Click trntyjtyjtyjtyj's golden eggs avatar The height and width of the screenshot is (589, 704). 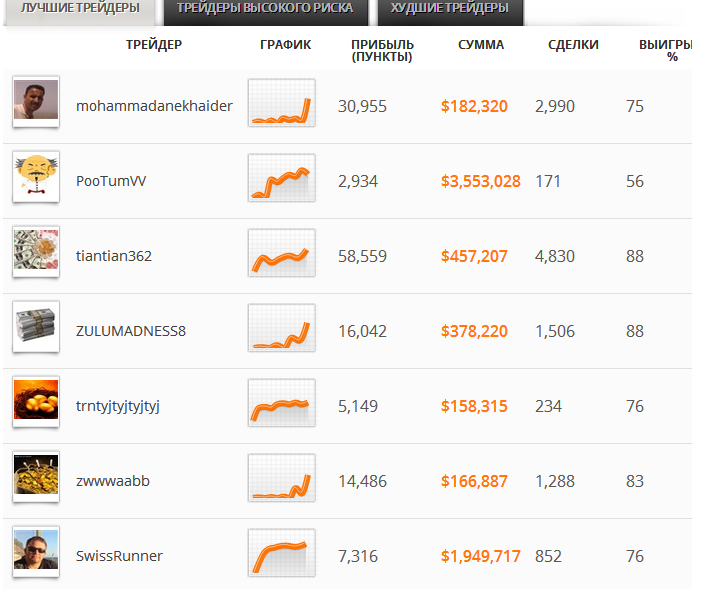coord(36,402)
